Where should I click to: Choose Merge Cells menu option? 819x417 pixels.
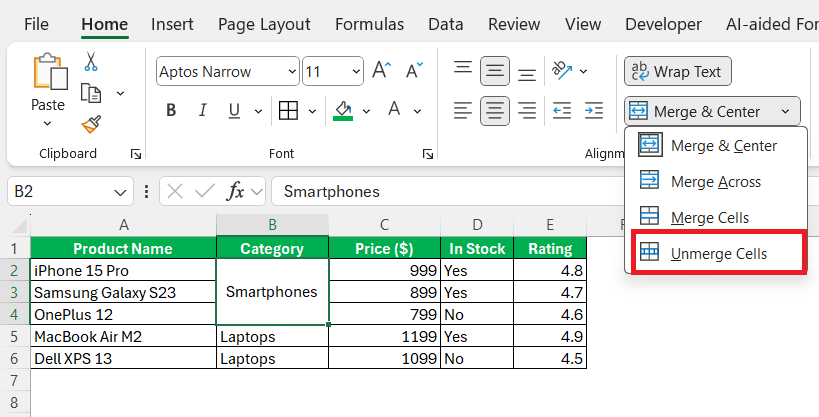click(717, 217)
